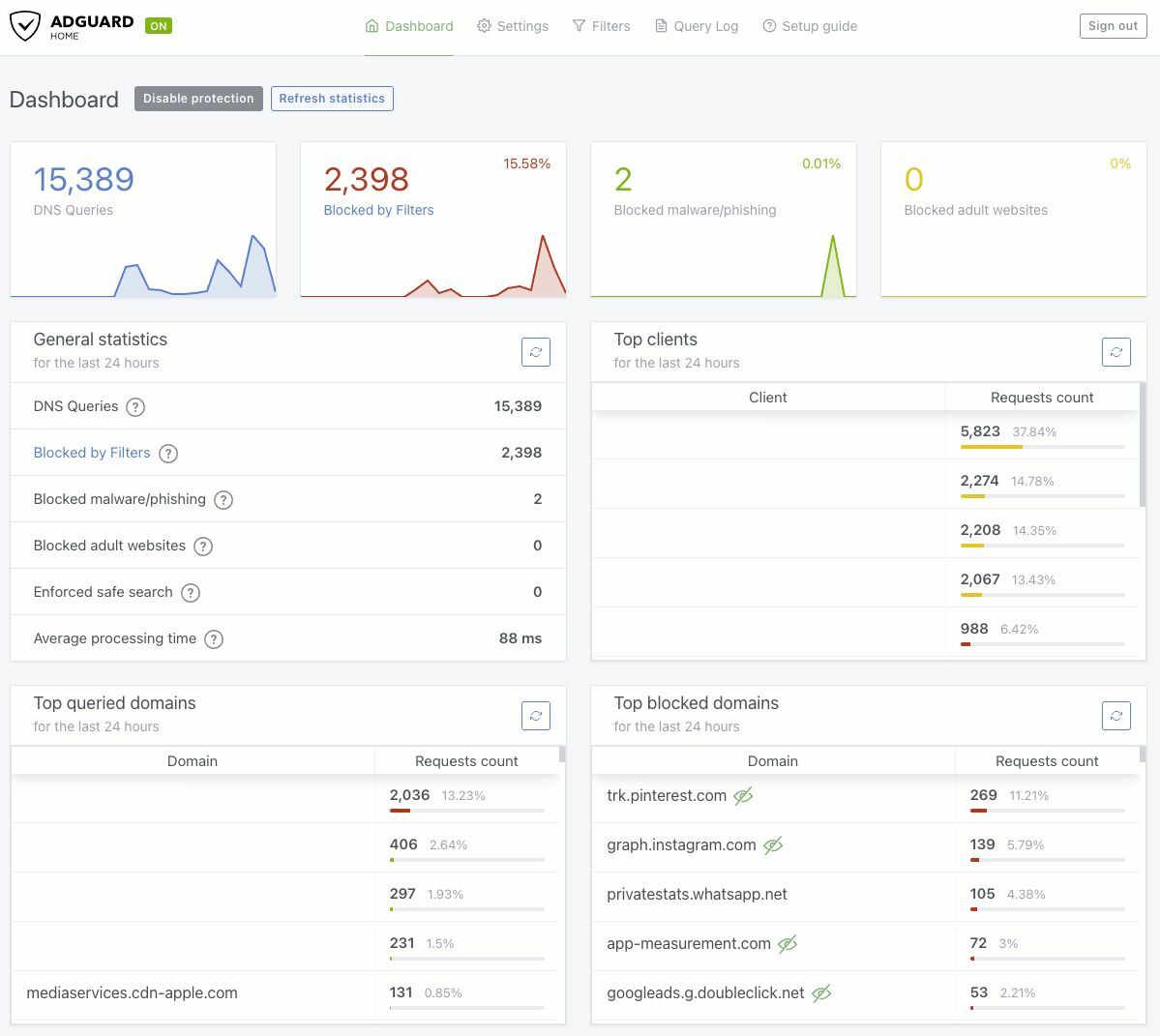Click the 5,823 requests progress bar
This screenshot has width=1160, height=1036.
[1042, 447]
